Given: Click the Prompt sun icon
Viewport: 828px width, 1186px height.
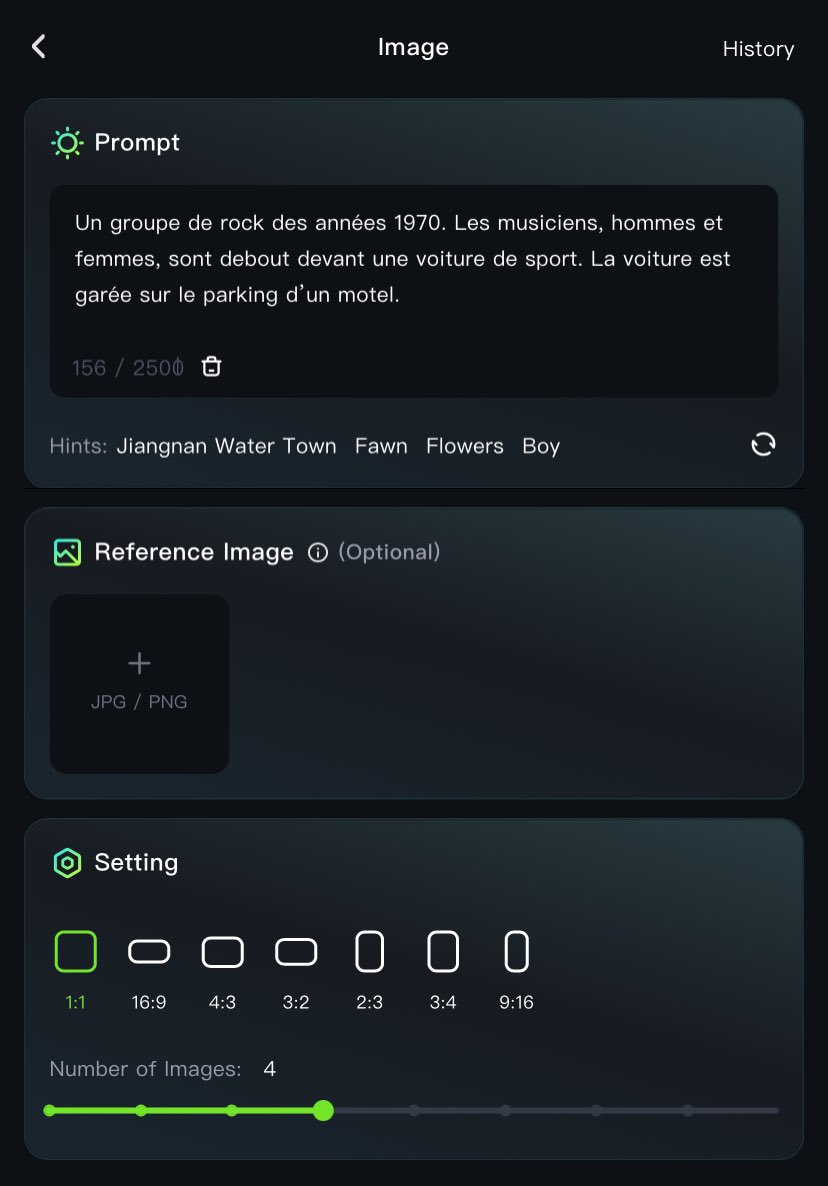Looking at the screenshot, I should [x=67, y=143].
